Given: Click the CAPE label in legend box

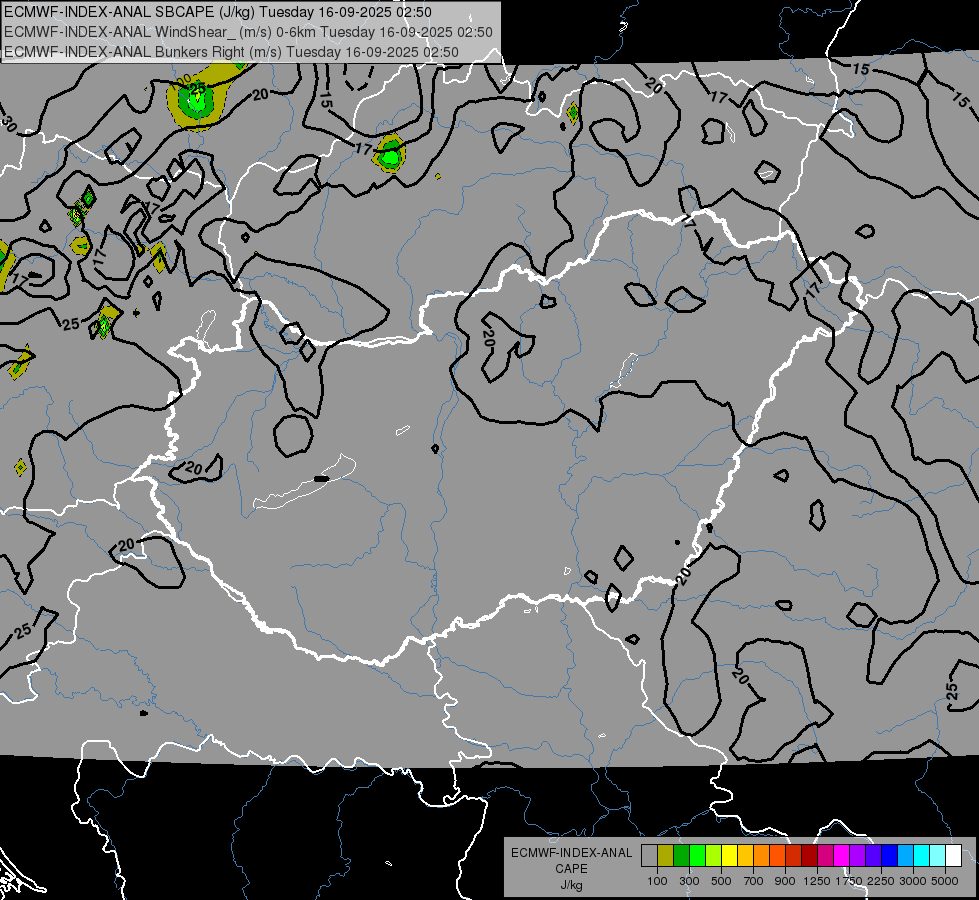Looking at the screenshot, I should pyautogui.click(x=571, y=869).
